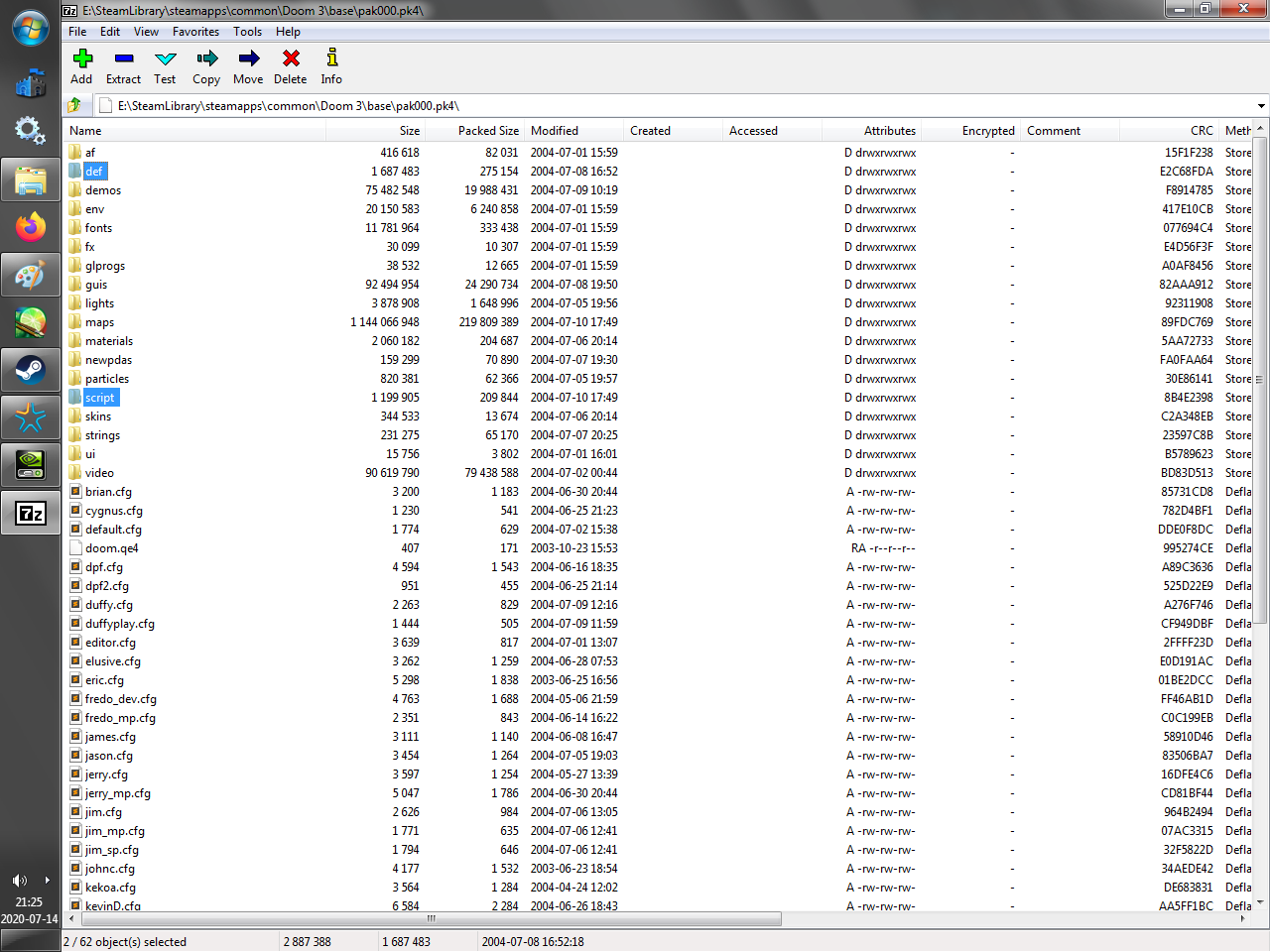Run the Test archive tool
Screen dimensions: 1270x952
click(x=166, y=59)
